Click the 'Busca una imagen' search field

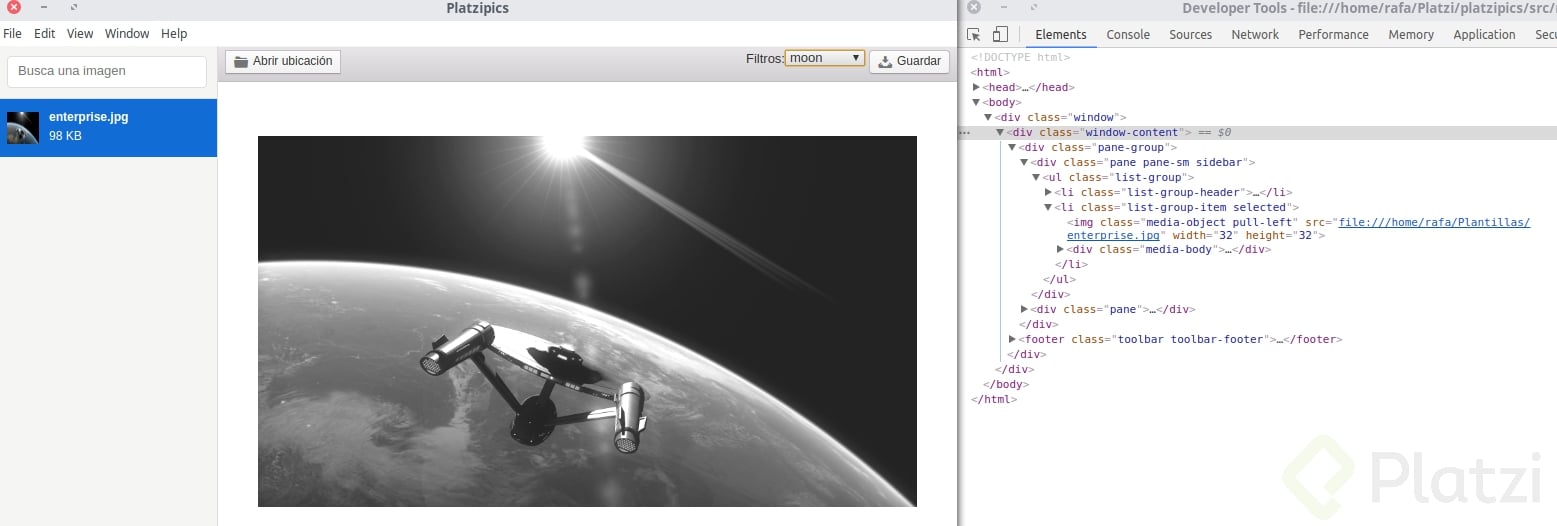pyautogui.click(x=107, y=71)
